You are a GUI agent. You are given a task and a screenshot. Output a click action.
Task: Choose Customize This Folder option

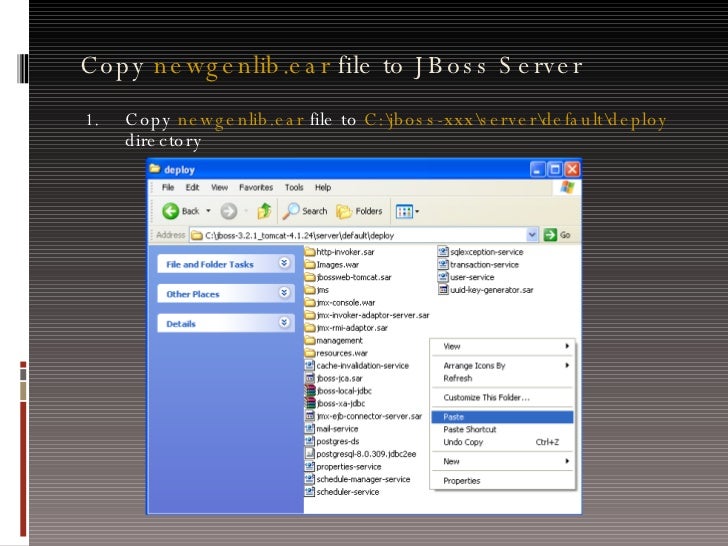(502, 397)
